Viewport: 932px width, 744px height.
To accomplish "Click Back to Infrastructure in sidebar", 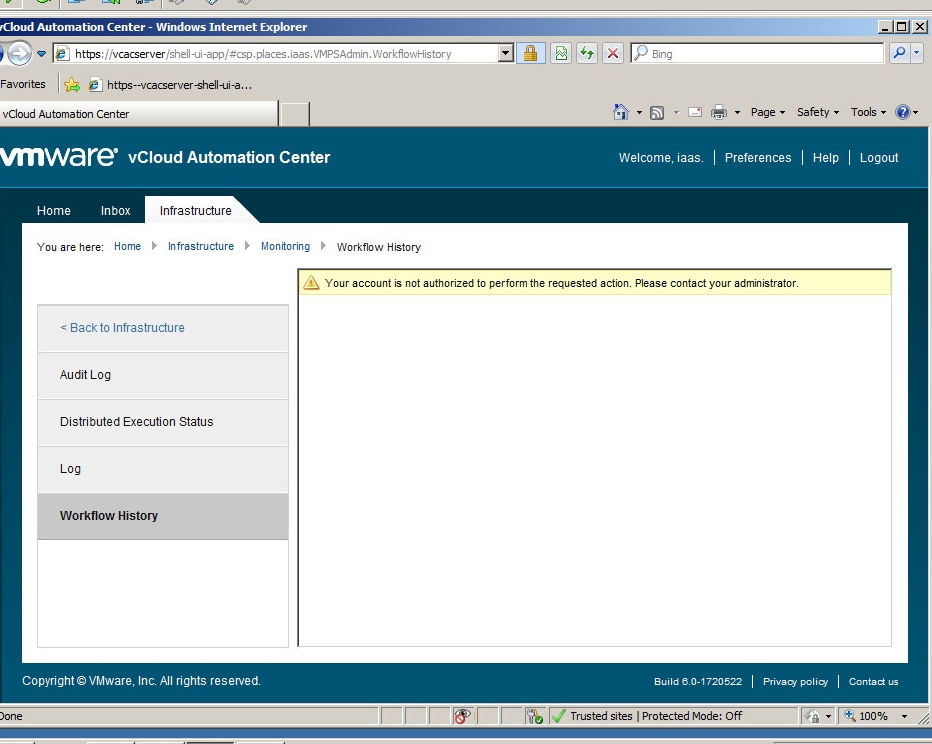I will tap(122, 327).
